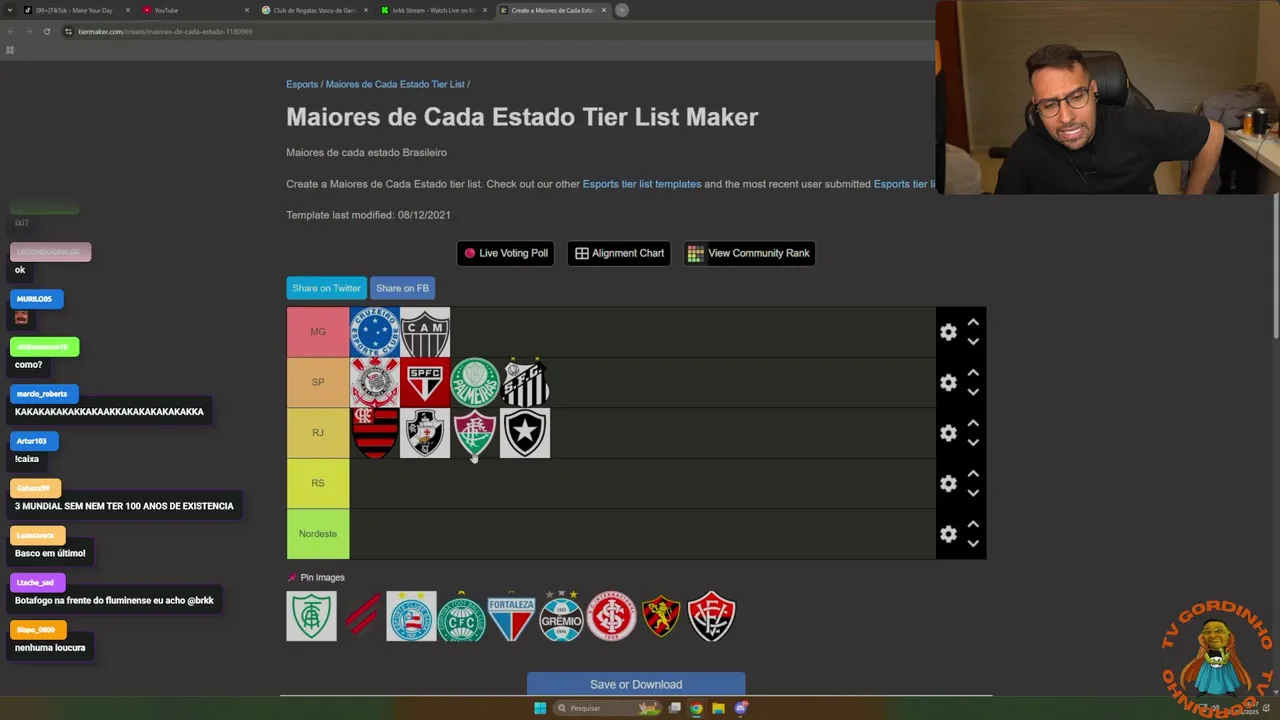Open the Esports breadcrumb link
This screenshot has height=720, width=1280.
pos(302,84)
